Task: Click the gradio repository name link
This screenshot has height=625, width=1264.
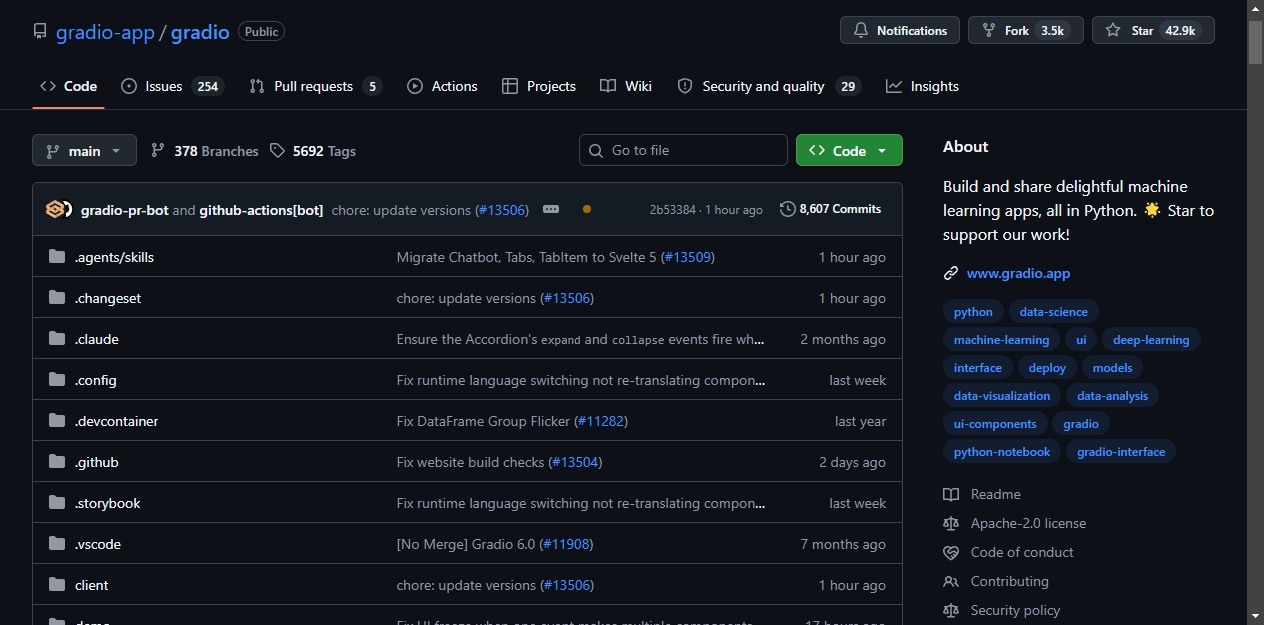Action: (x=200, y=32)
